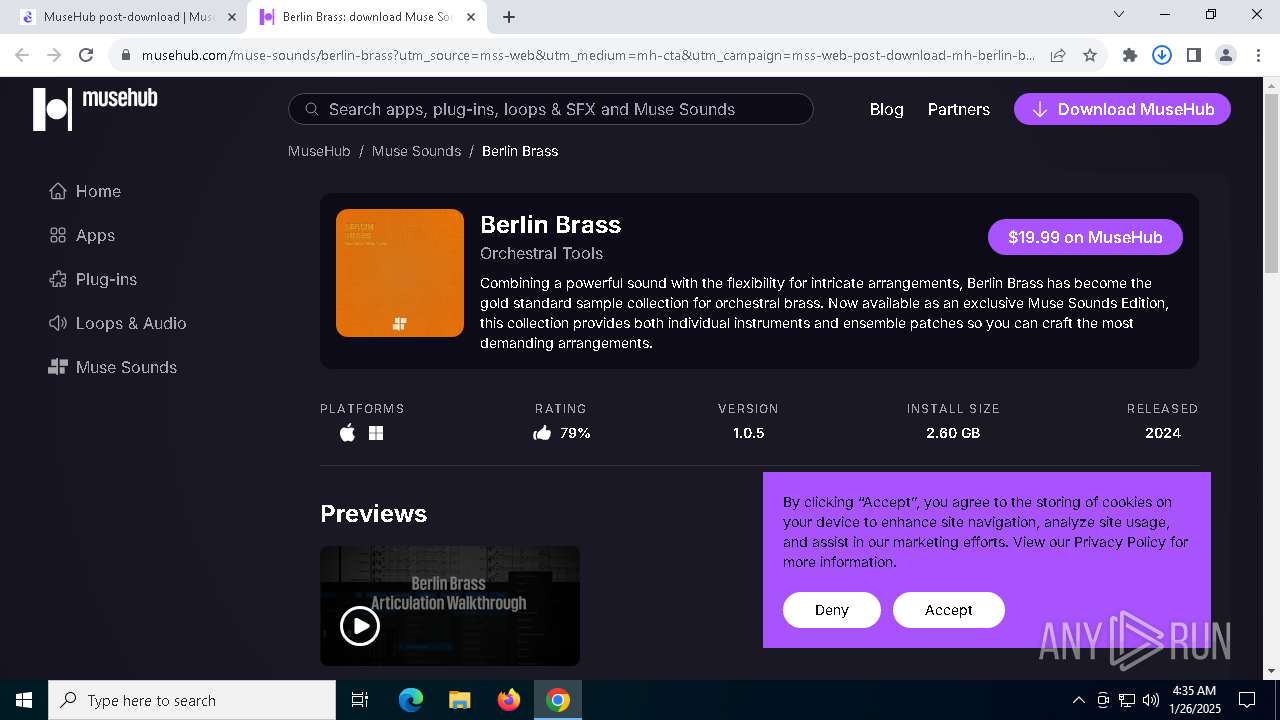Open File Explorer from taskbar
The image size is (1280, 720).
pos(460,700)
